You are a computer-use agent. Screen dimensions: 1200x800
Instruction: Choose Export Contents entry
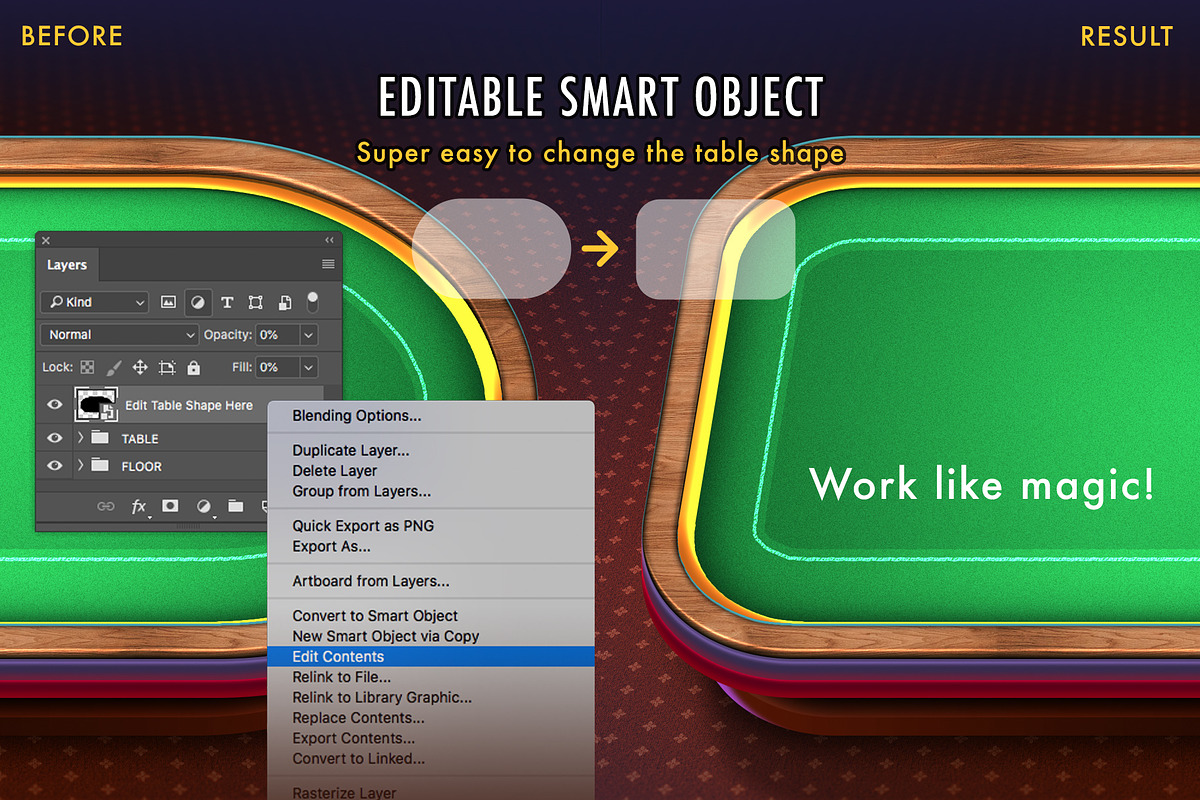(431, 738)
